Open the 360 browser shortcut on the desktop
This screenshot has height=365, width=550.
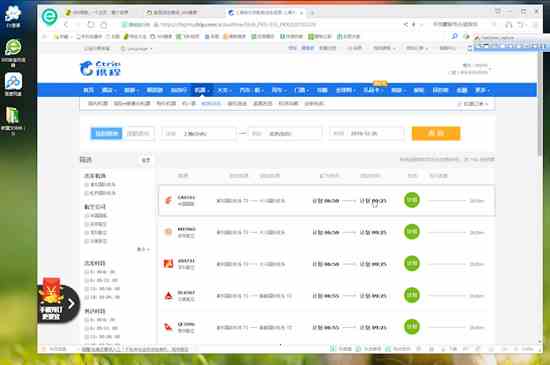coord(13,53)
